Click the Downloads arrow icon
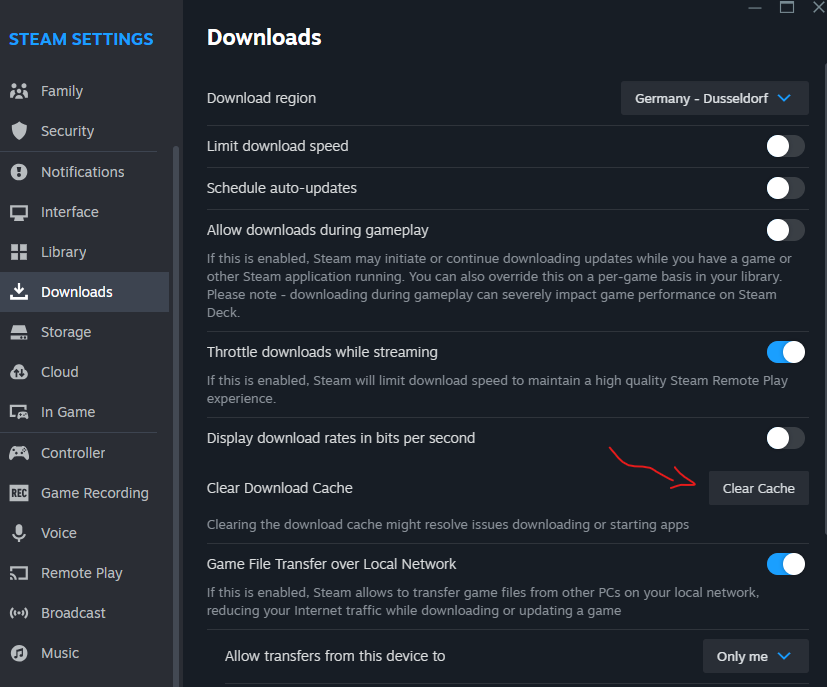827x687 pixels. pos(19,292)
